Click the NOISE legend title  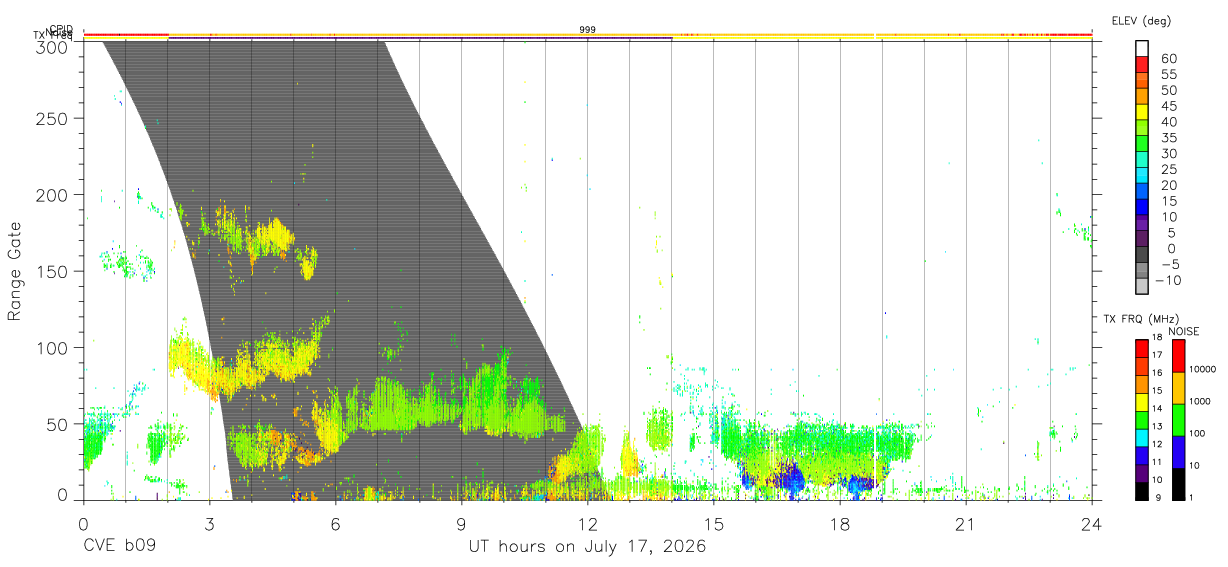pos(1184,331)
